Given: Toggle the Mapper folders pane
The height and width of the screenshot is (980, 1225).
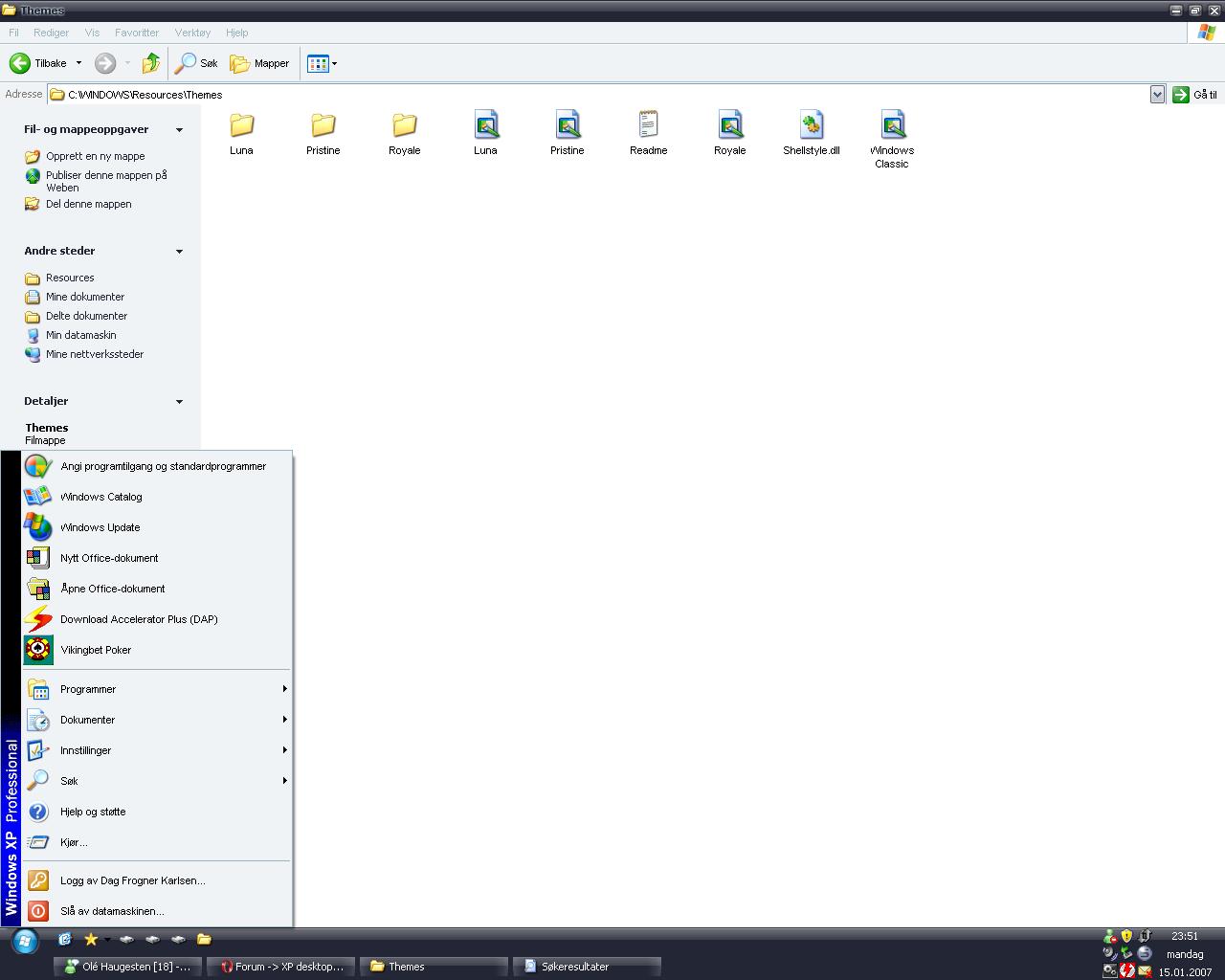Looking at the screenshot, I should (259, 63).
